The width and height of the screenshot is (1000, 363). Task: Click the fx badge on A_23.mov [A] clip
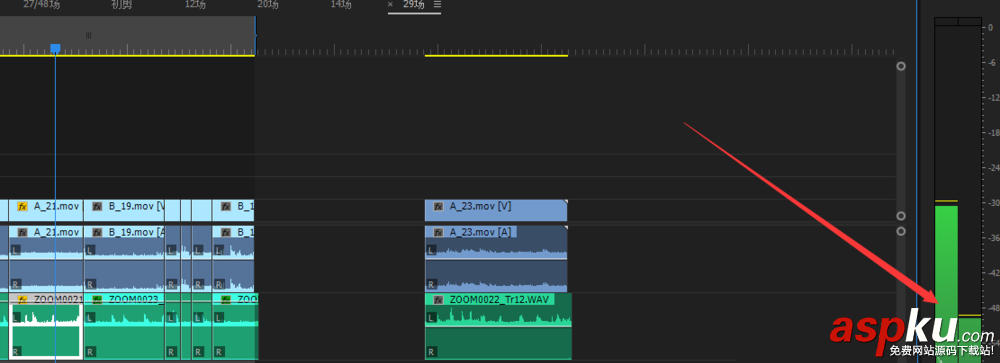tap(439, 232)
